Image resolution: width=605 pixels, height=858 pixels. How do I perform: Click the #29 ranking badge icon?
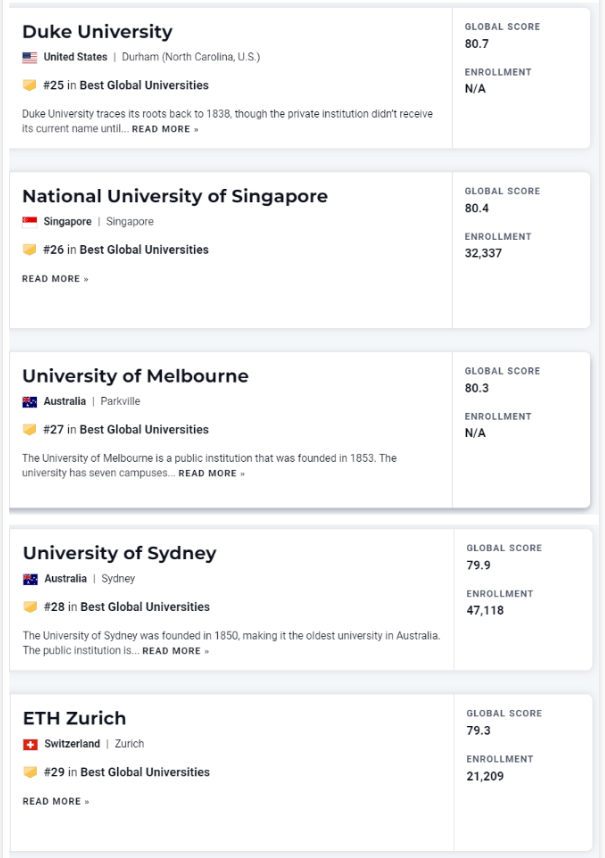click(x=30, y=772)
